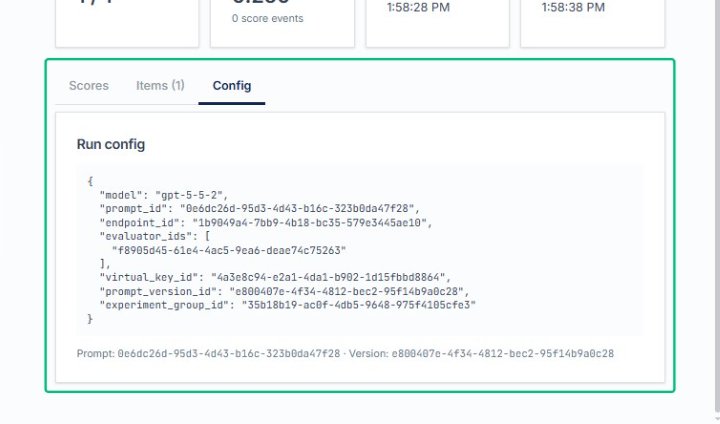This screenshot has height=424, width=720.
Task: Click the evaluator ID value f8905d45
Action: [229, 250]
